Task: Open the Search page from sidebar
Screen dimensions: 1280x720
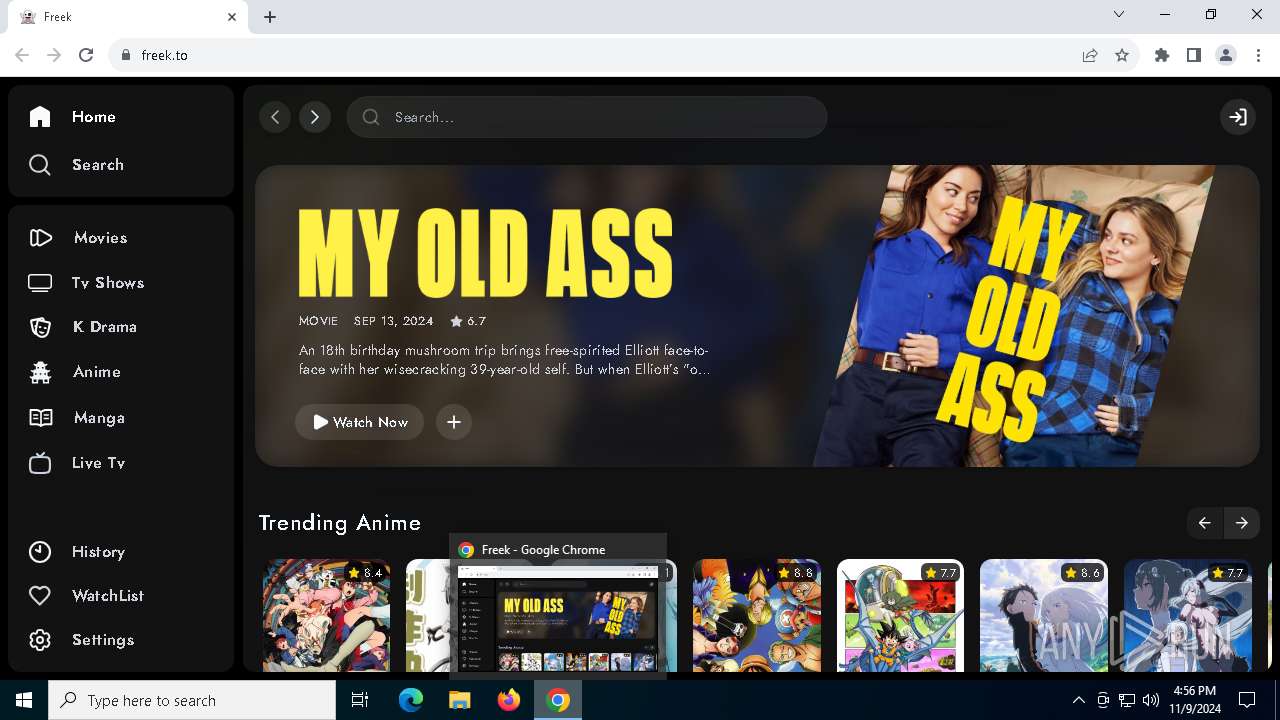Action: (x=76, y=165)
